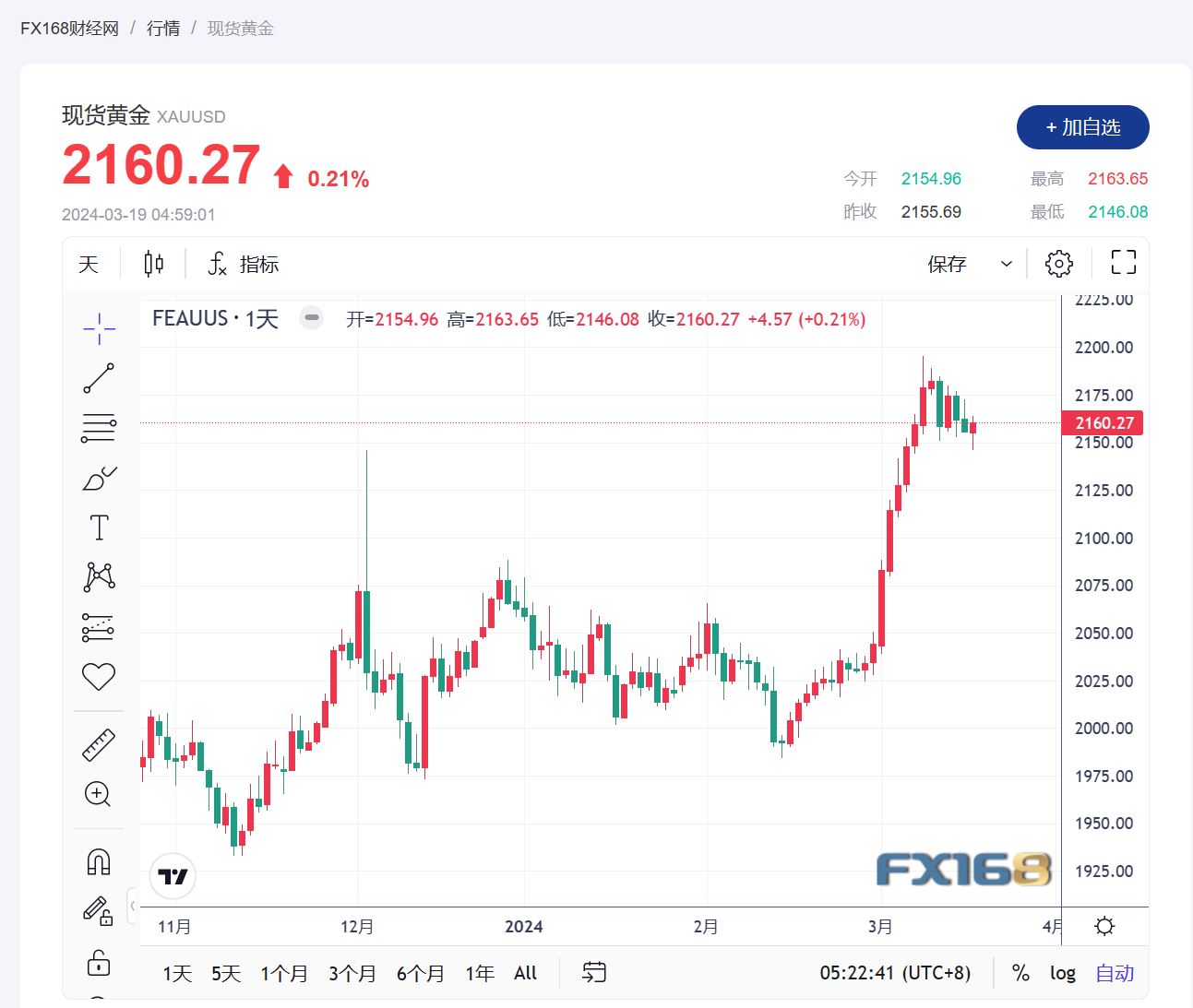The height and width of the screenshot is (1008, 1193).
Task: Open the 天 interval dropdown
Action: (x=89, y=265)
